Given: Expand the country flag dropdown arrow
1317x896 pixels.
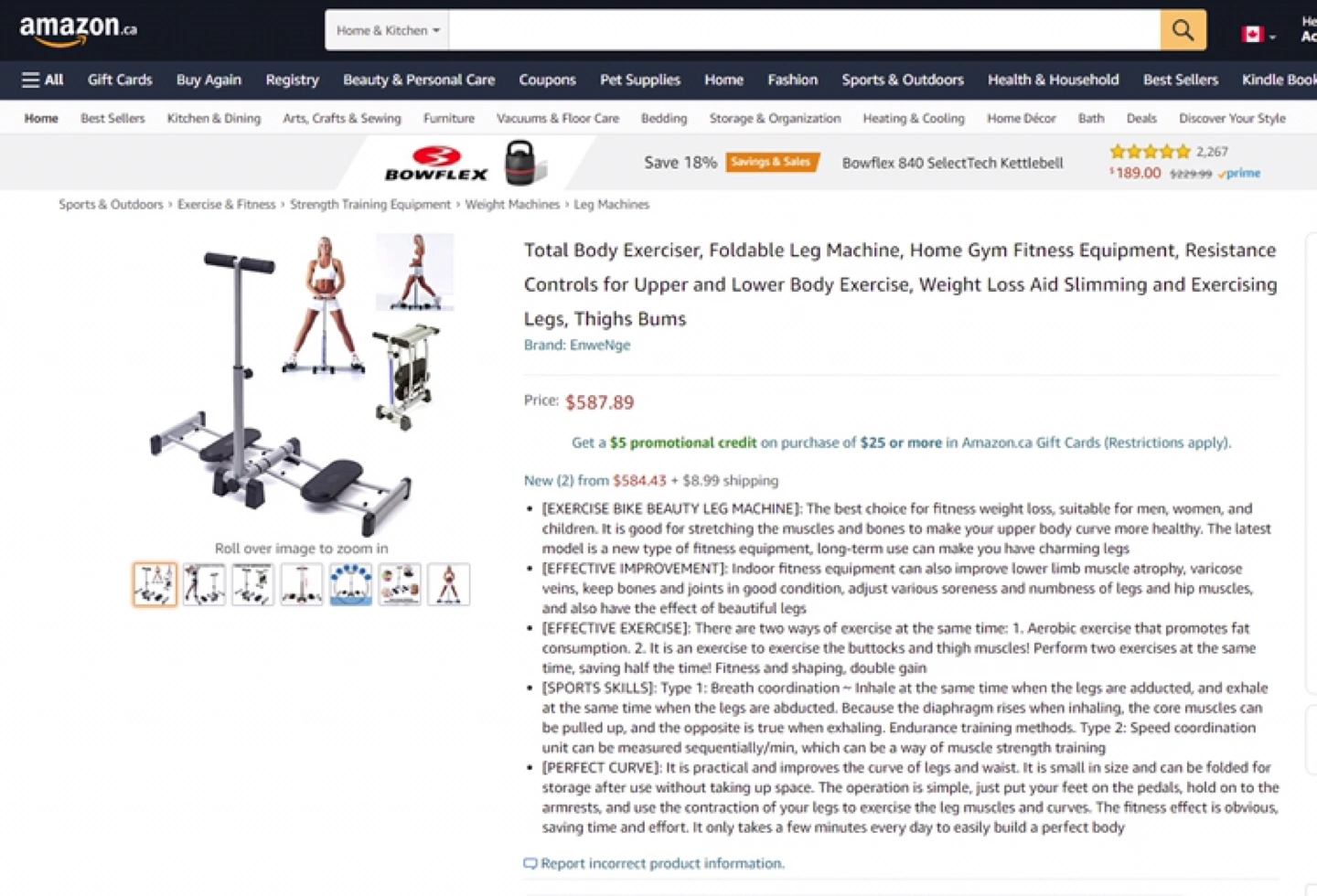Looking at the screenshot, I should 1272,37.
